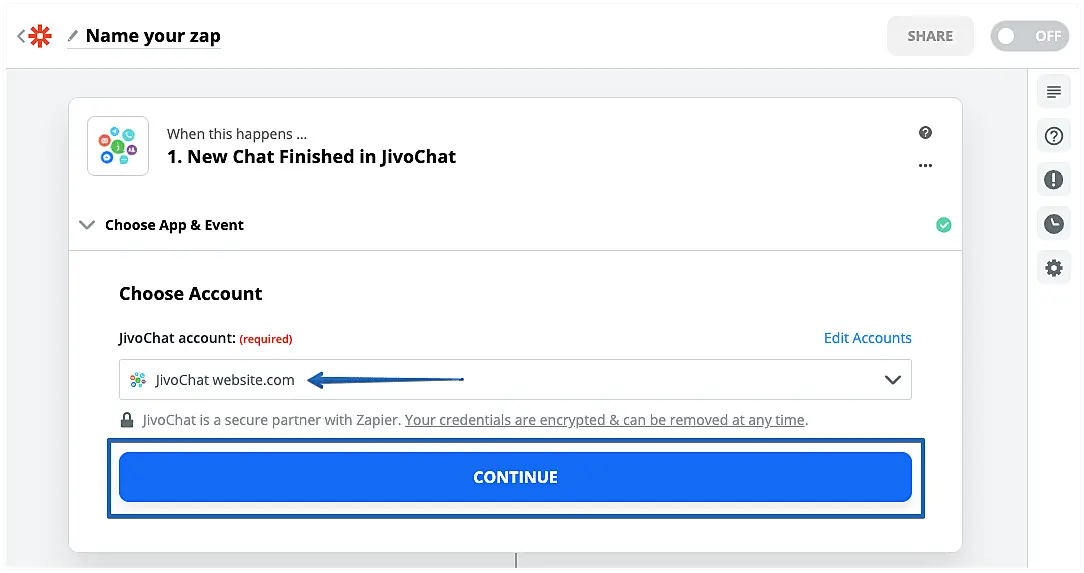Toggle the zap ON/OFF switch

(1028, 36)
